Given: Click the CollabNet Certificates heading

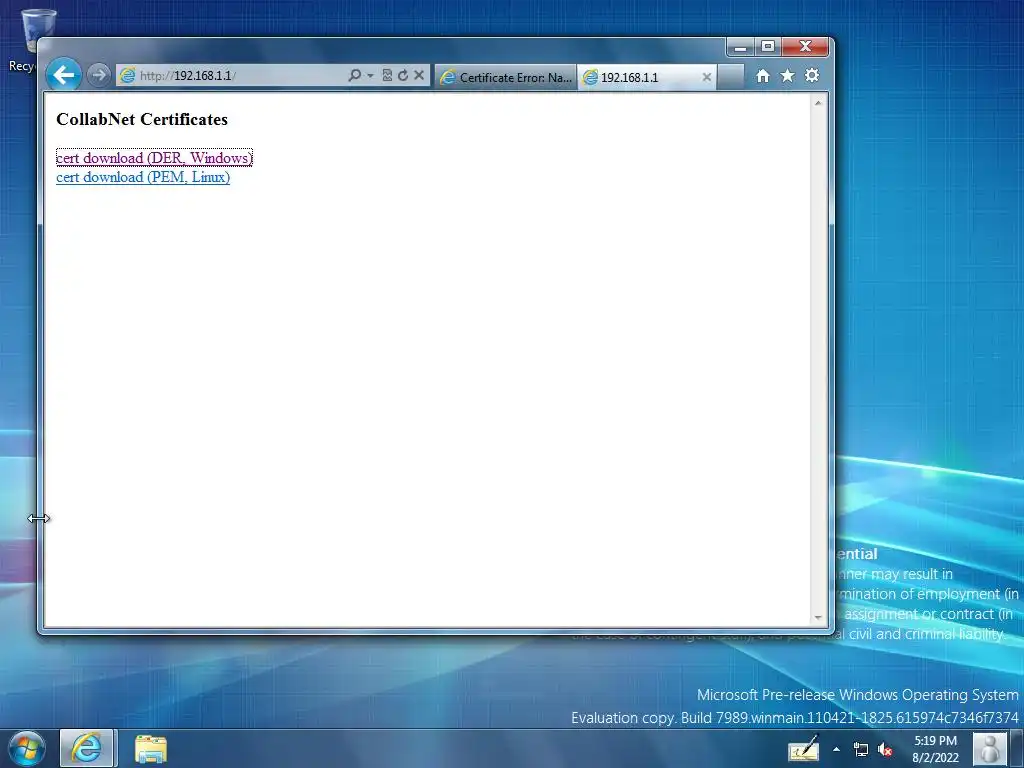Looking at the screenshot, I should point(142,120).
